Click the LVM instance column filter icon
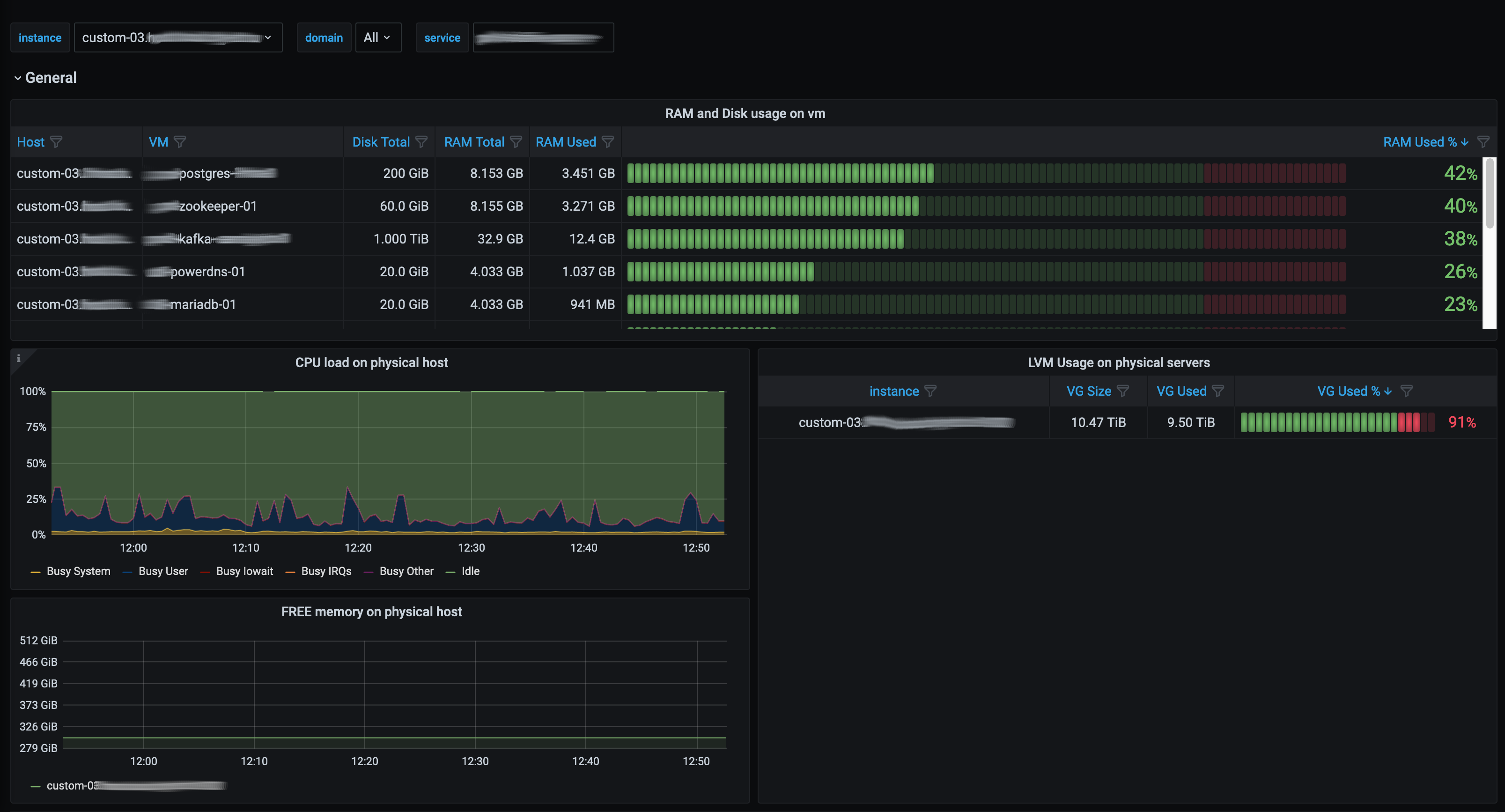The height and width of the screenshot is (812, 1505). [x=931, y=391]
